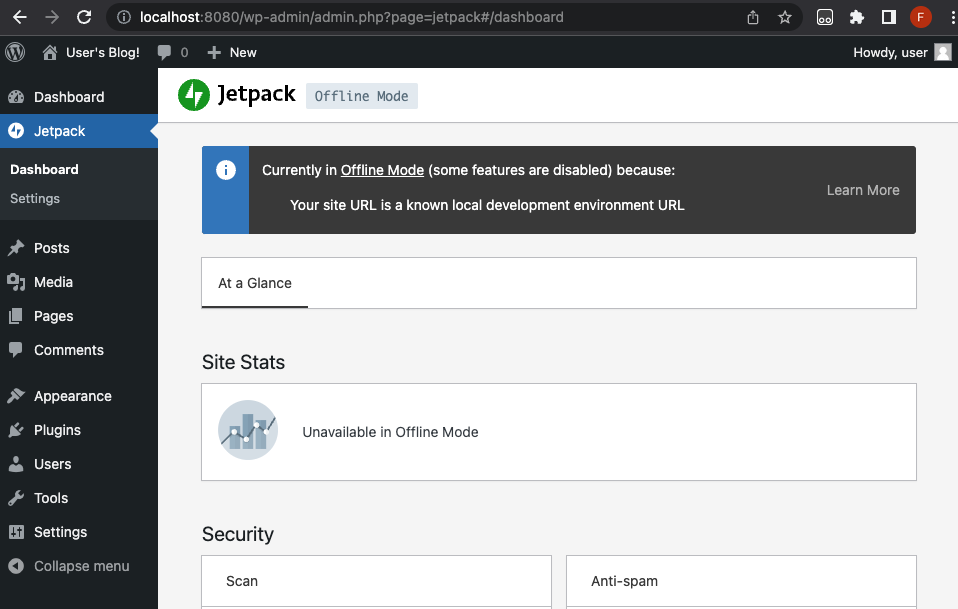Image resolution: width=958 pixels, height=609 pixels.
Task: Click the Jetpack green logo icon
Action: pos(196,94)
